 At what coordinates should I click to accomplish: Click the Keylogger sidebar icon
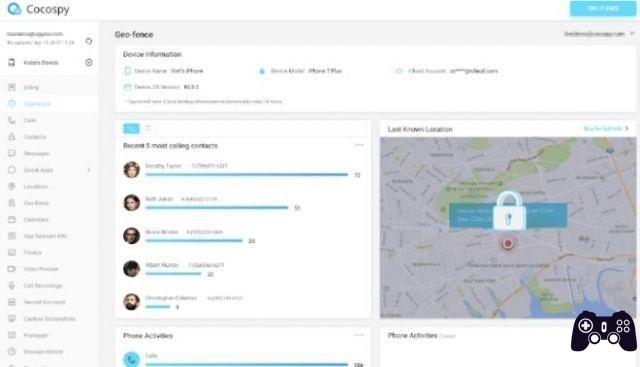point(12,335)
